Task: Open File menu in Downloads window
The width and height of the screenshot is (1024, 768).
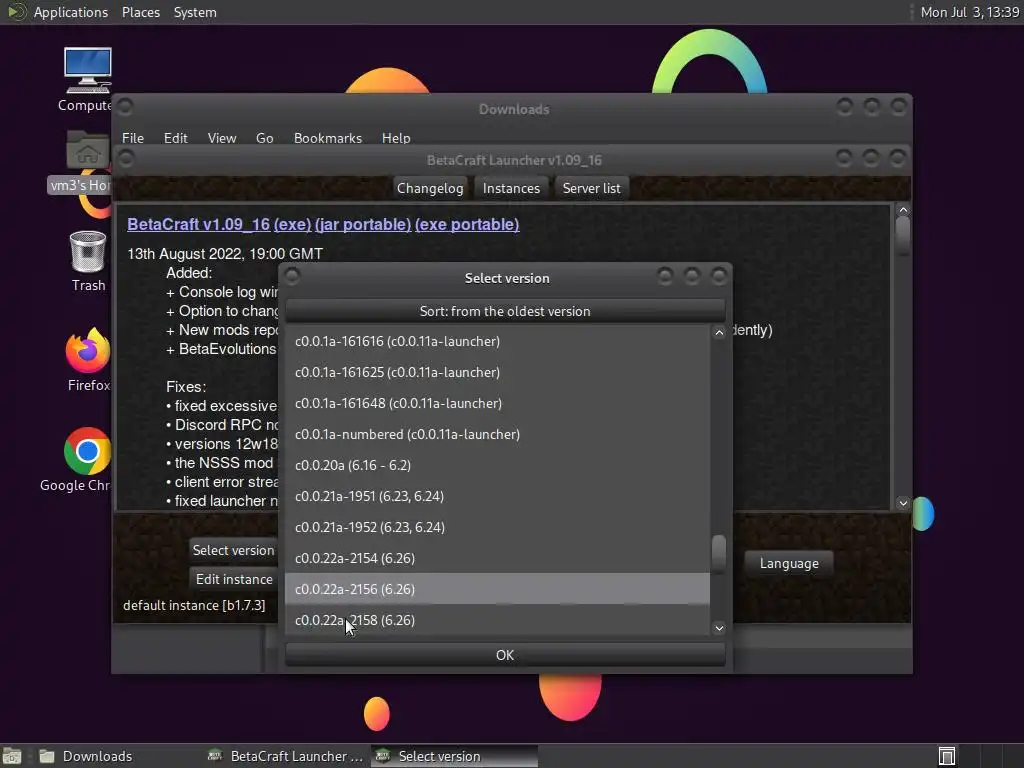Action: click(x=133, y=138)
